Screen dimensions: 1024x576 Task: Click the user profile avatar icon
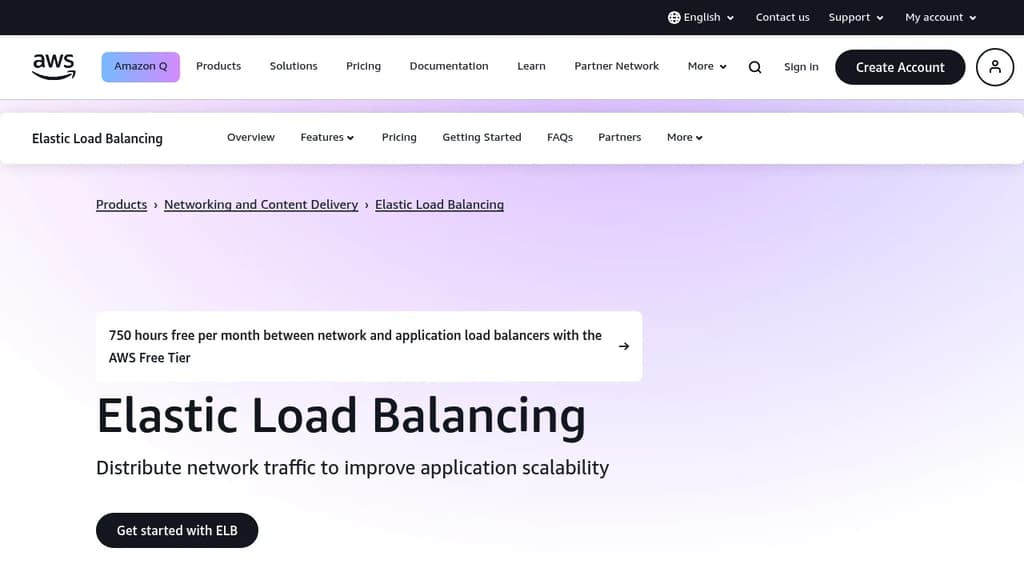point(995,67)
